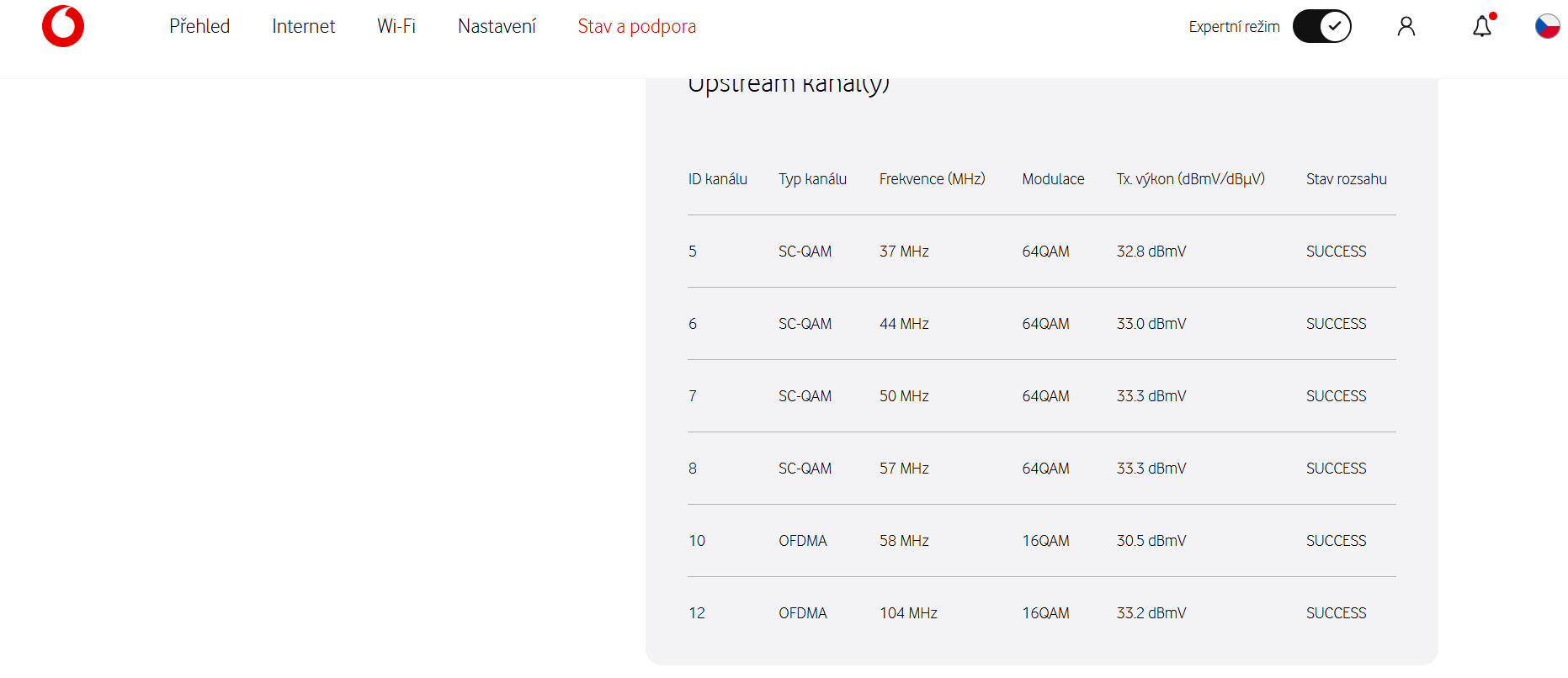Click the Typ kanálu column header
This screenshot has height=678, width=1568.
812,179
